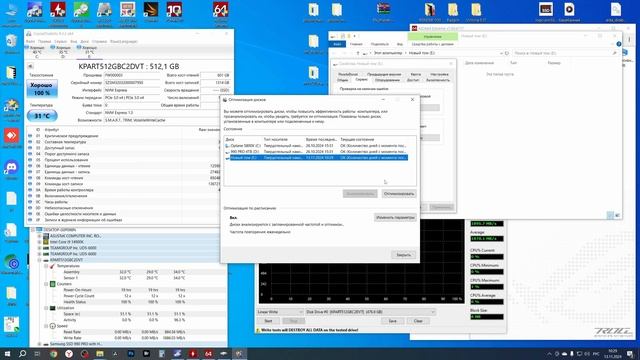Screen dimensions: 640x360
Task: Collapse the DESKTOP root node in HWiNFO
Action: point(33,230)
